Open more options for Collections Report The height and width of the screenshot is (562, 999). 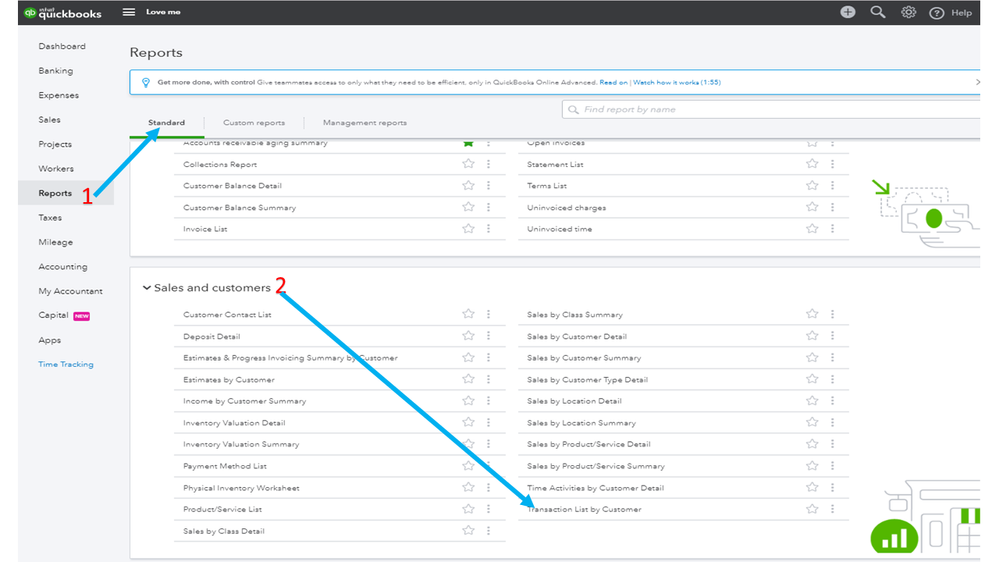coord(489,164)
